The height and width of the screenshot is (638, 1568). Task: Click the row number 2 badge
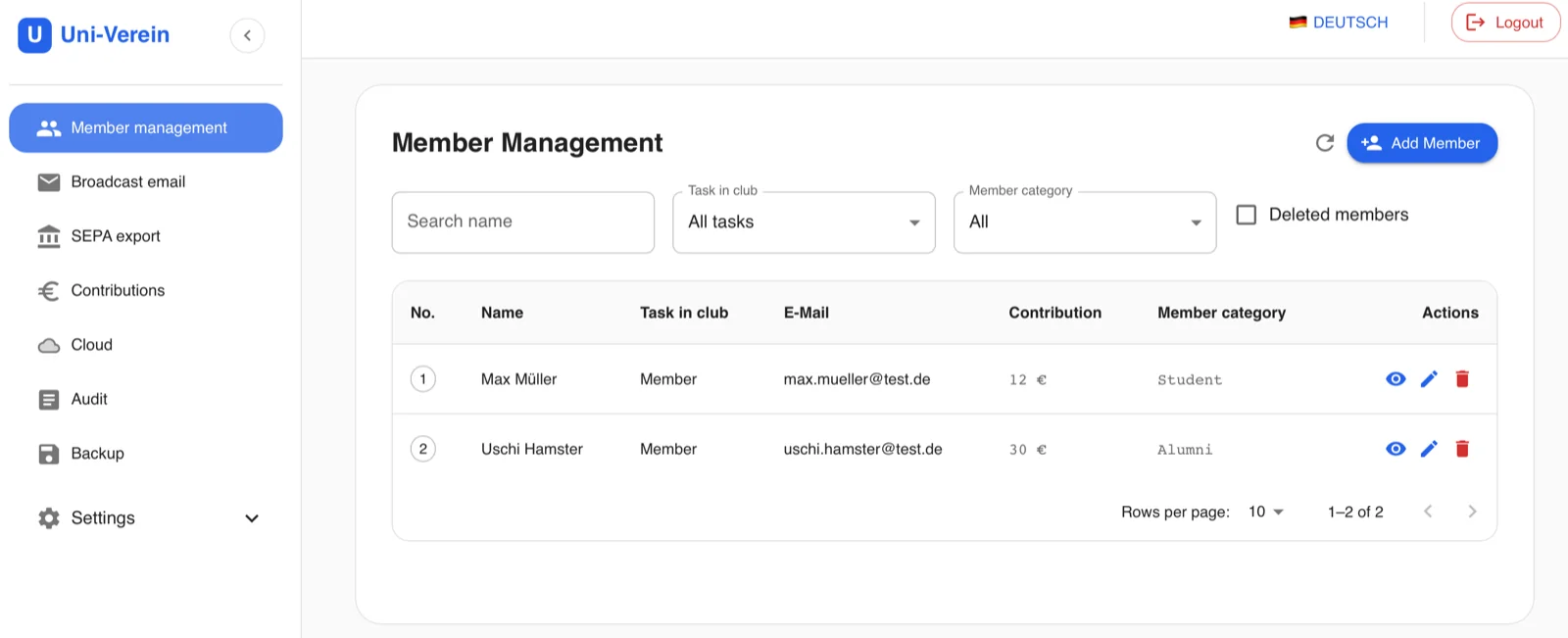tap(423, 449)
